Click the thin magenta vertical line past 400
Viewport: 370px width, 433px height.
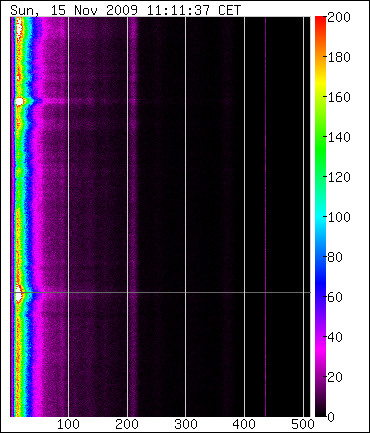(x=265, y=217)
